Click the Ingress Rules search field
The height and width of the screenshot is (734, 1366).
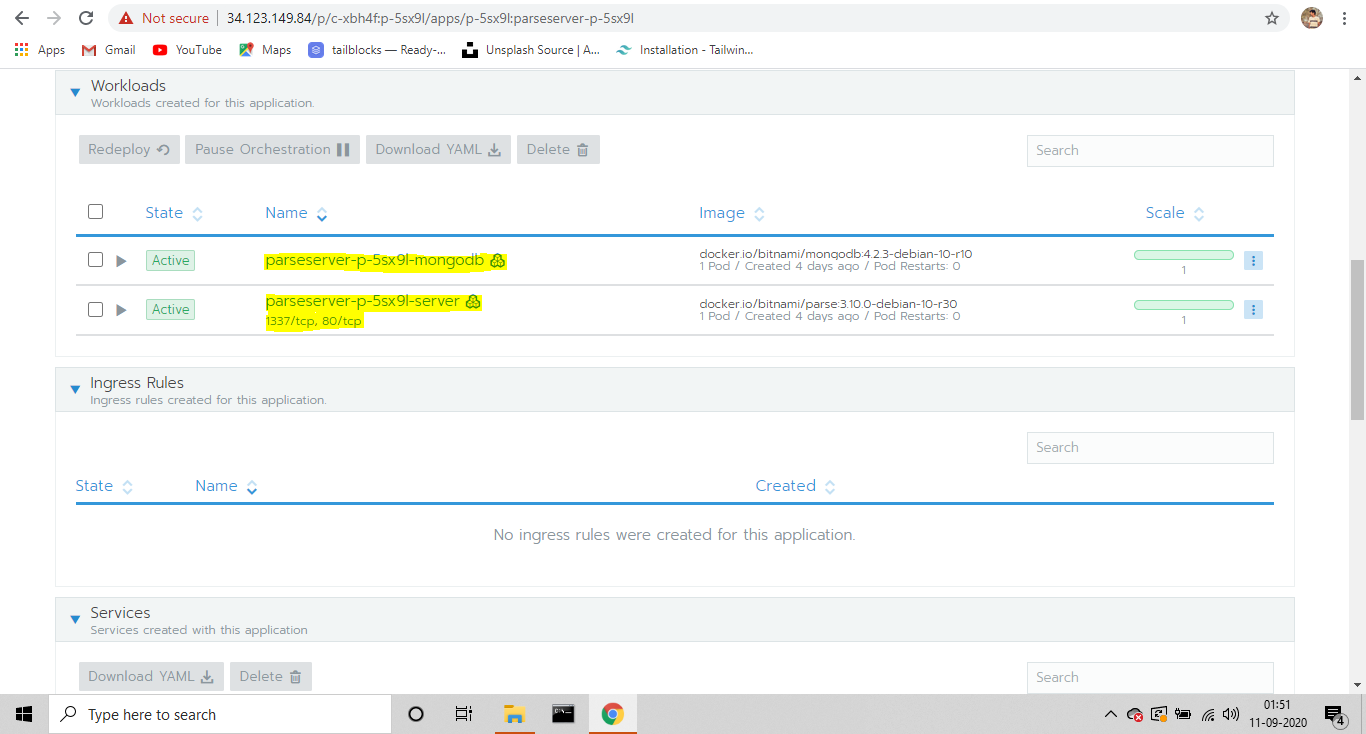click(x=1150, y=447)
